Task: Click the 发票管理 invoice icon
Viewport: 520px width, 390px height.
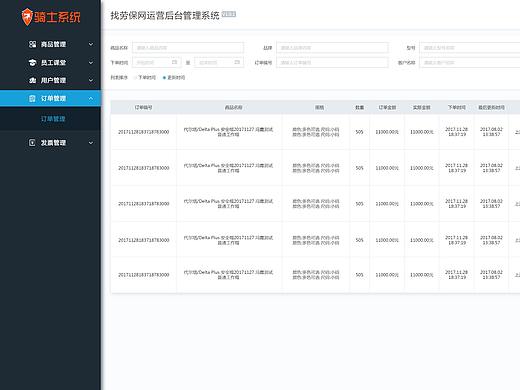Action: pos(32,143)
